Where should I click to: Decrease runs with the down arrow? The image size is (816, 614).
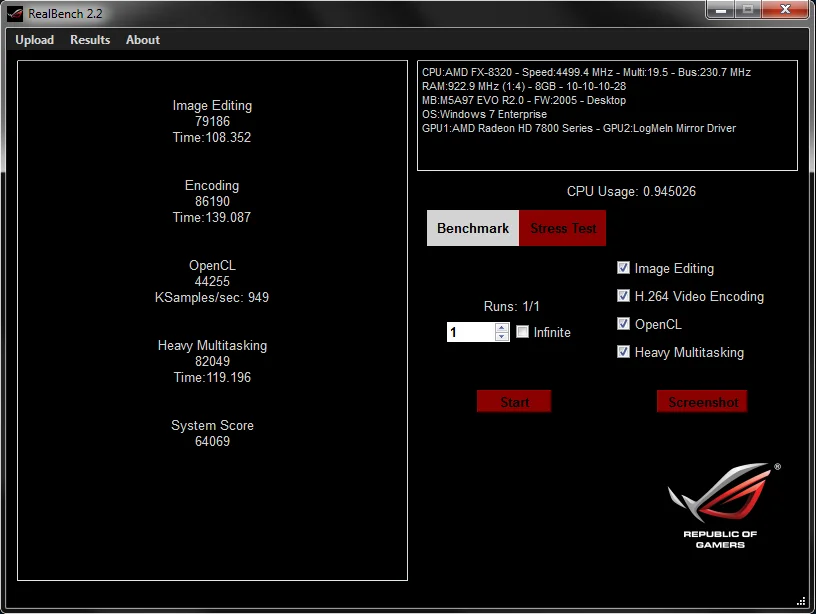(502, 337)
